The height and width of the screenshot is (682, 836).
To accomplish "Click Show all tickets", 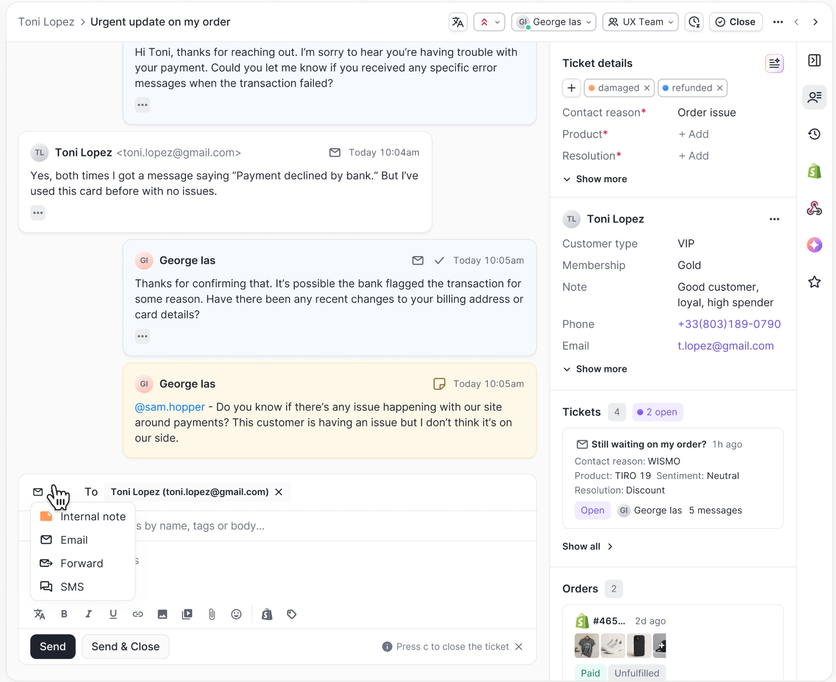I will (588, 547).
